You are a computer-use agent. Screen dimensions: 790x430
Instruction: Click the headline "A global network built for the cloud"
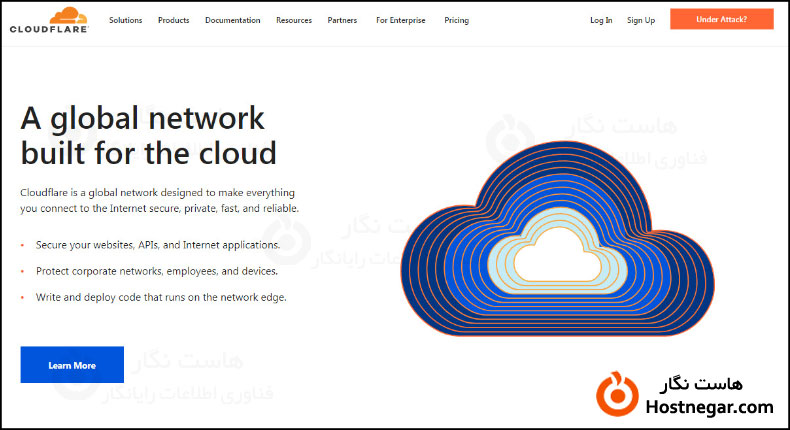(x=148, y=136)
